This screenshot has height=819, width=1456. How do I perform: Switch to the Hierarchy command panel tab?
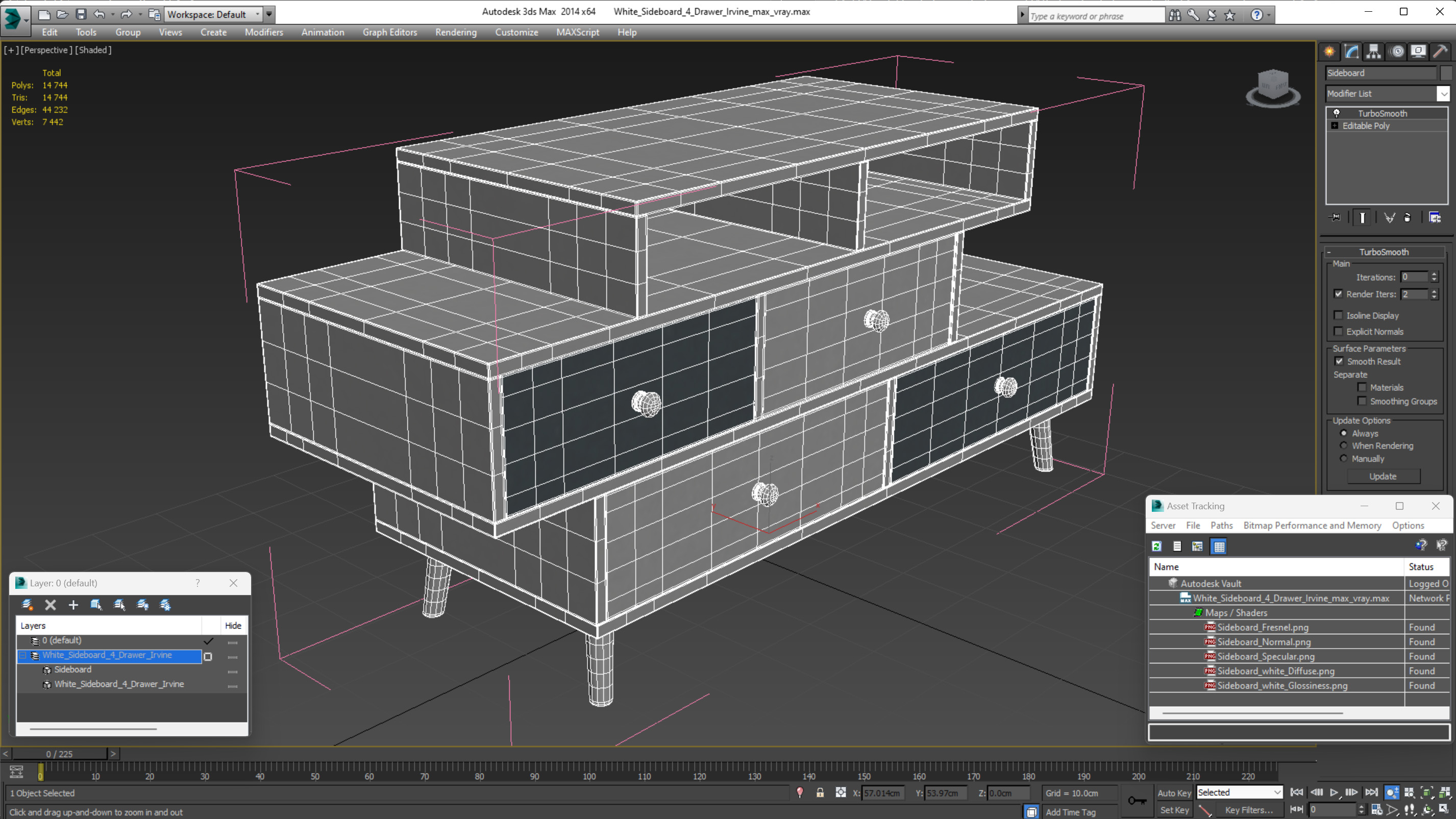click(1373, 52)
